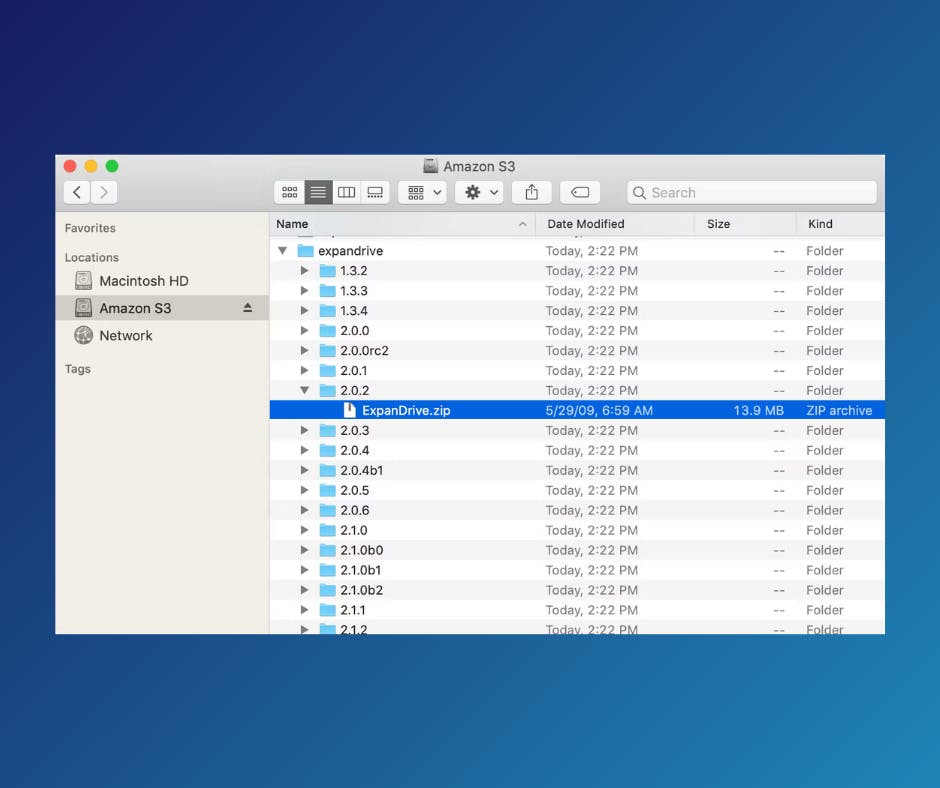The width and height of the screenshot is (940, 788).
Task: Collapse the 2.0.2 folder
Action: pyautogui.click(x=304, y=390)
